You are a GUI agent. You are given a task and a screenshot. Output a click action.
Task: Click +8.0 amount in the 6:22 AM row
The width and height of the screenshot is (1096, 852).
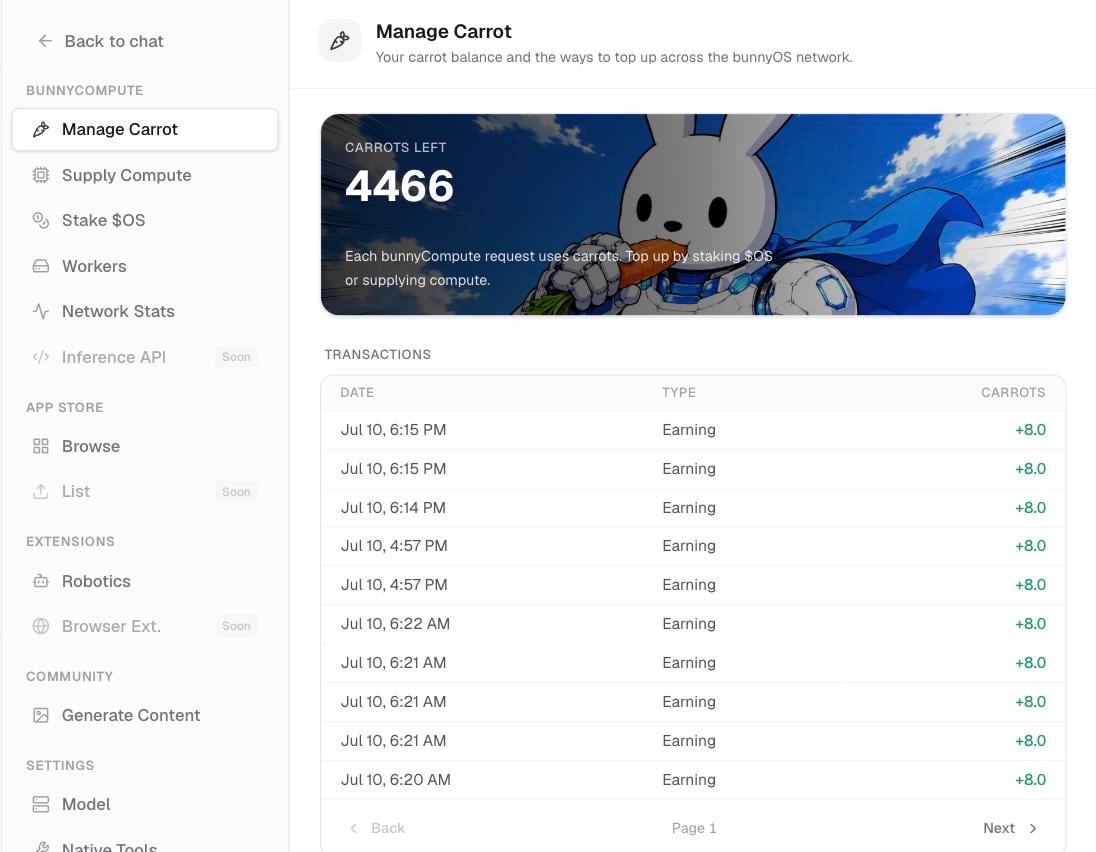(x=1030, y=623)
